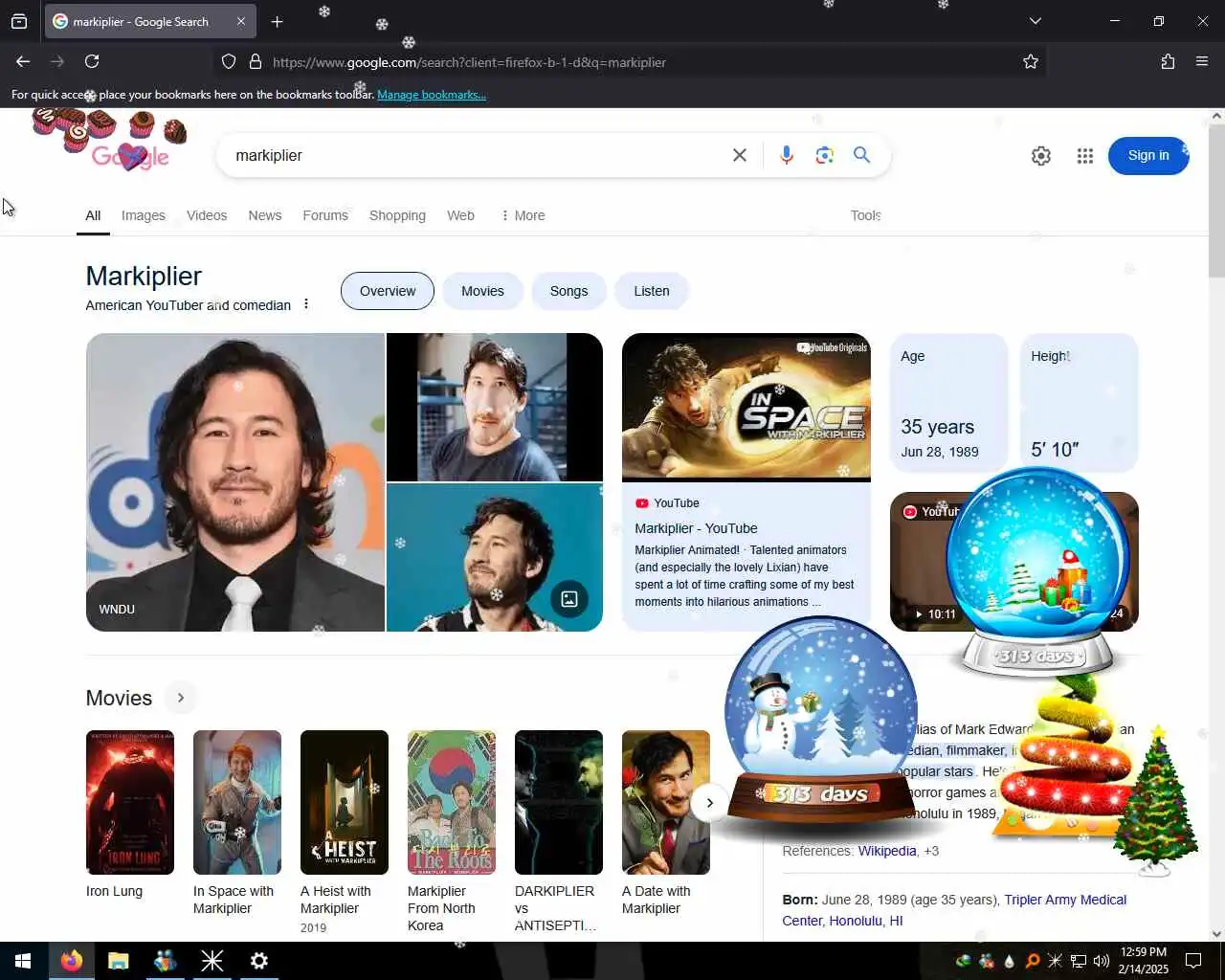Screen dimensions: 1225x980
Task: Expand the Movies section arrow
Action: 180,698
